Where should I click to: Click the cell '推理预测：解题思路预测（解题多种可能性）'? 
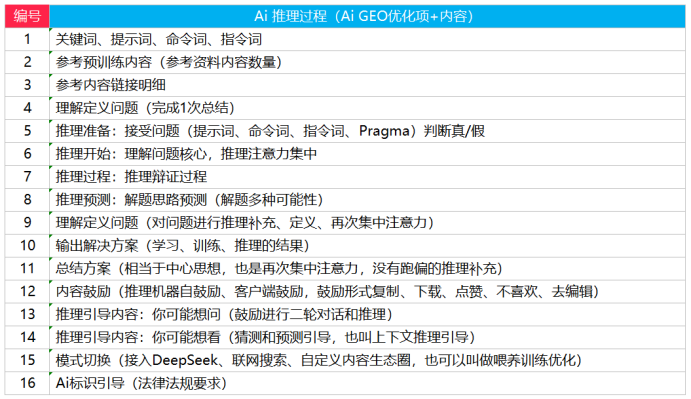coord(368,200)
